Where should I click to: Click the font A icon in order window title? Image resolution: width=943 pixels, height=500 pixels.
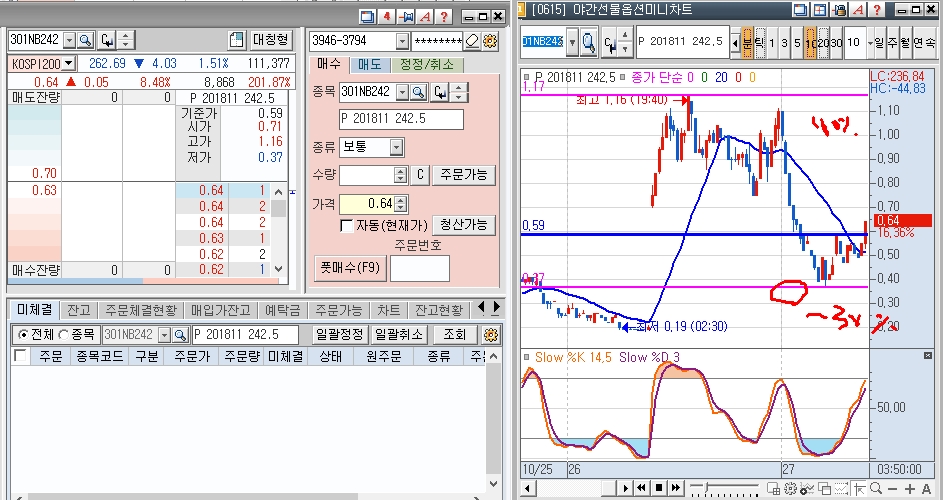pyautogui.click(x=425, y=17)
